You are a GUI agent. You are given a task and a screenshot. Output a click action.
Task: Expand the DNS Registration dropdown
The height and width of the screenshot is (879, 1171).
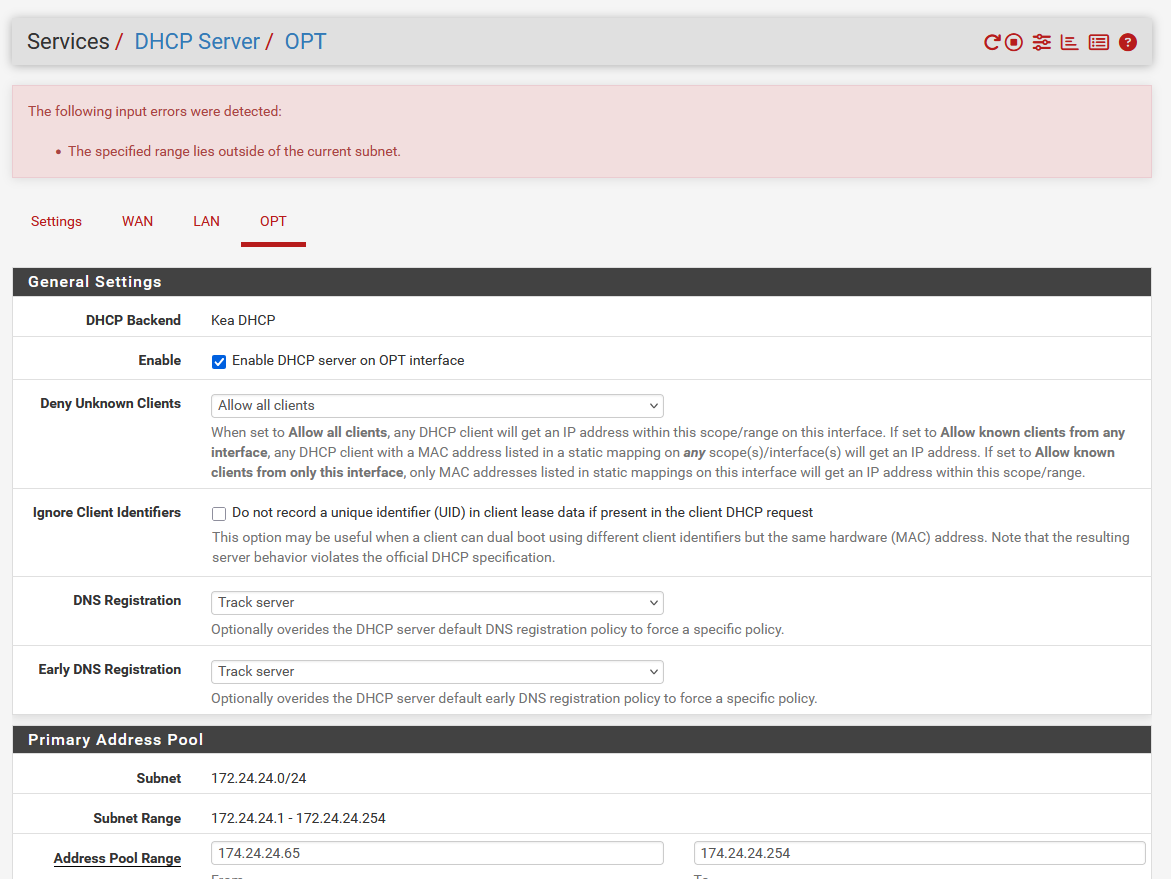(437, 603)
